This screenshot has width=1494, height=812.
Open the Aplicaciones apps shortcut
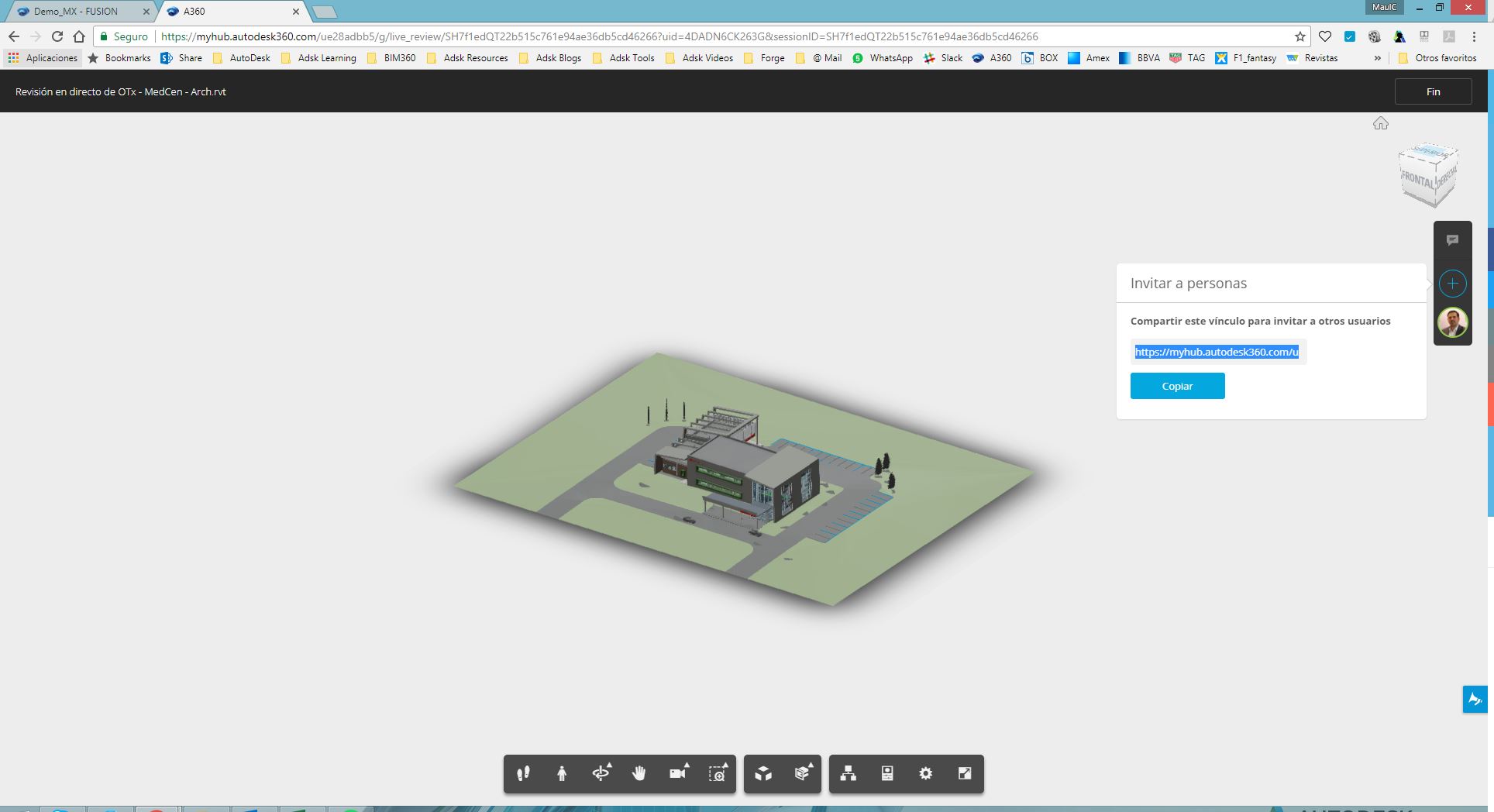coord(43,58)
